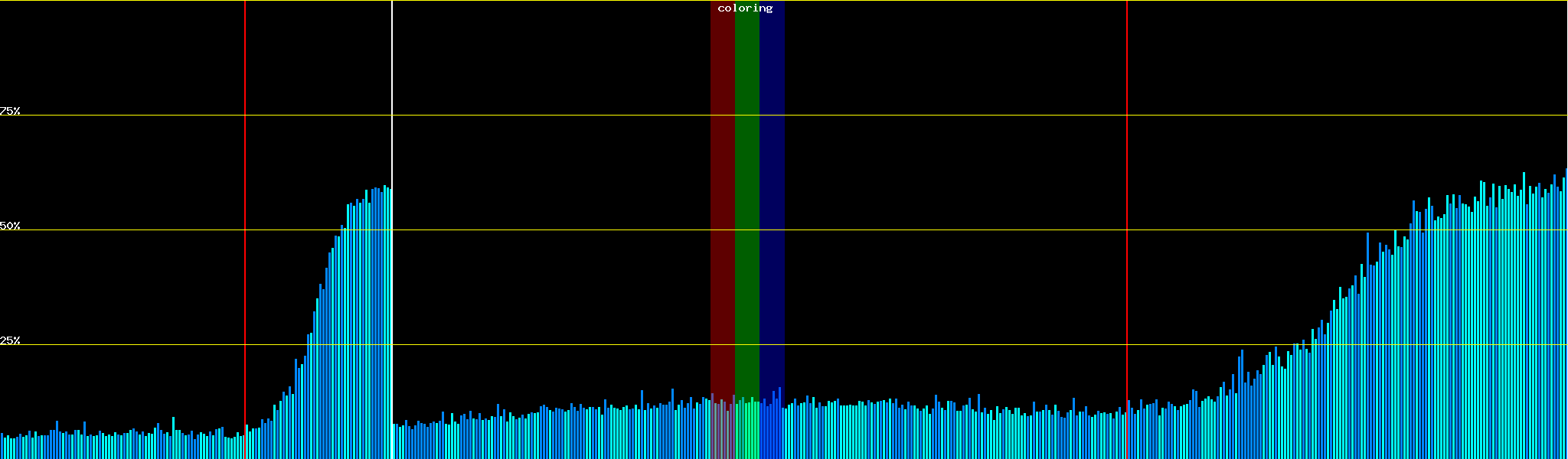This screenshot has width=1568, height=459.
Task: Click the first histogram bar at far left
Action: pyautogui.click(x=2, y=446)
